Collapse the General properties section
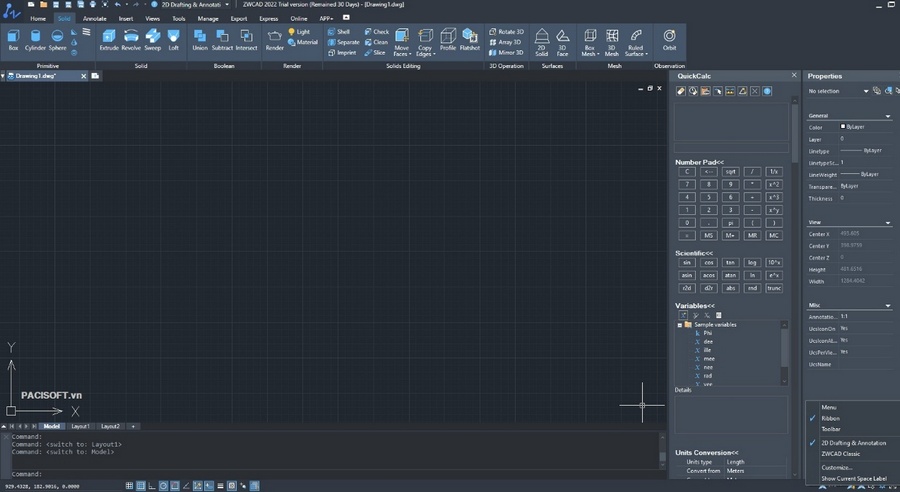Screen dimensions: 900x492 pyautogui.click(x=888, y=116)
